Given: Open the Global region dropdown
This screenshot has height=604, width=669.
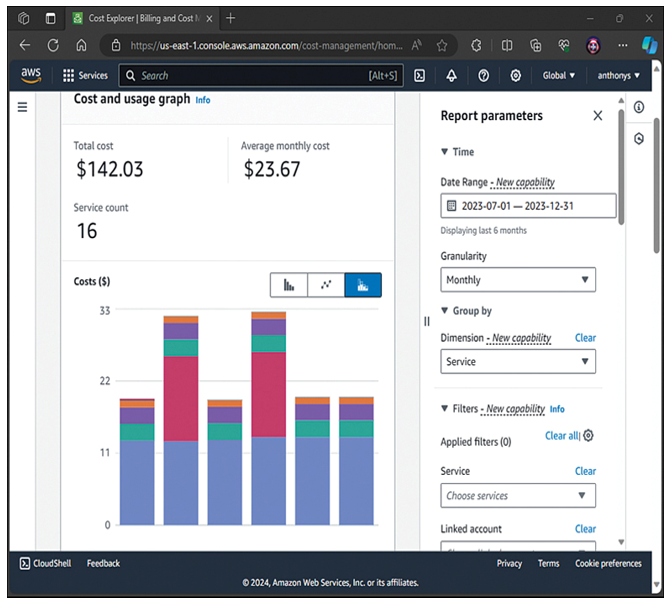Looking at the screenshot, I should (558, 76).
